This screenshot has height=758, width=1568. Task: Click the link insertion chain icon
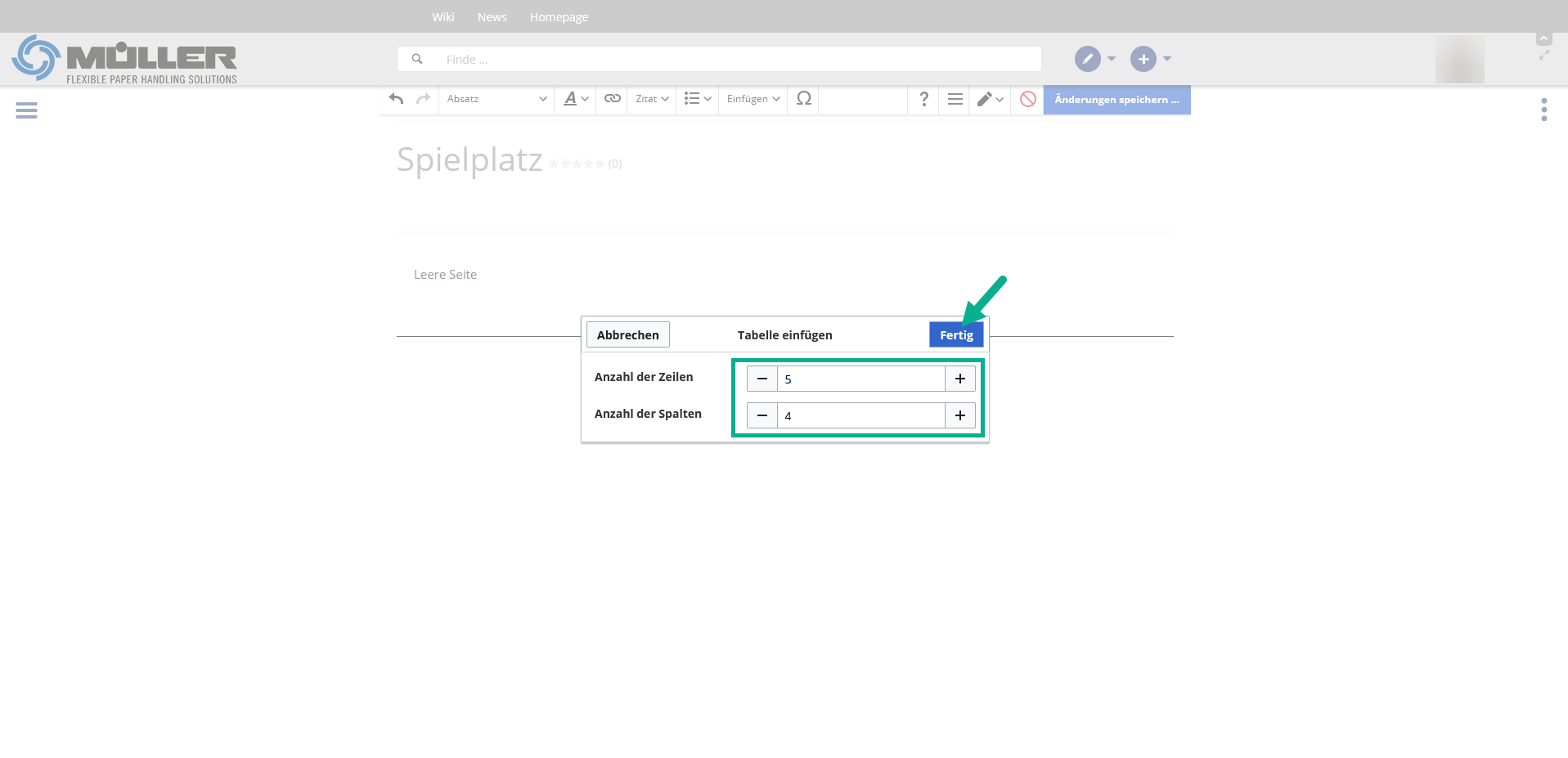point(612,99)
